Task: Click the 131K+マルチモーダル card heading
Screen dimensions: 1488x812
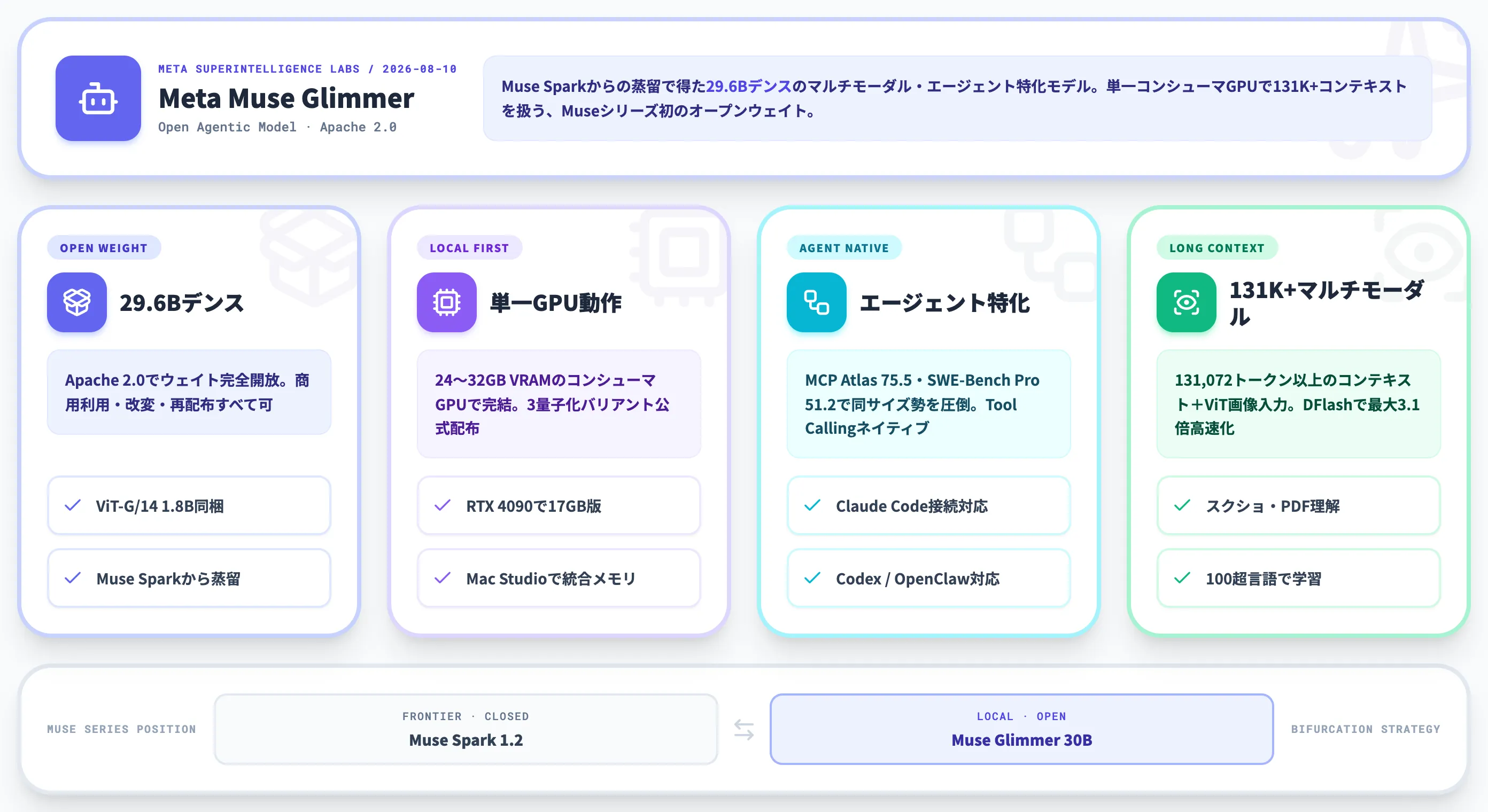Action: (x=1327, y=302)
